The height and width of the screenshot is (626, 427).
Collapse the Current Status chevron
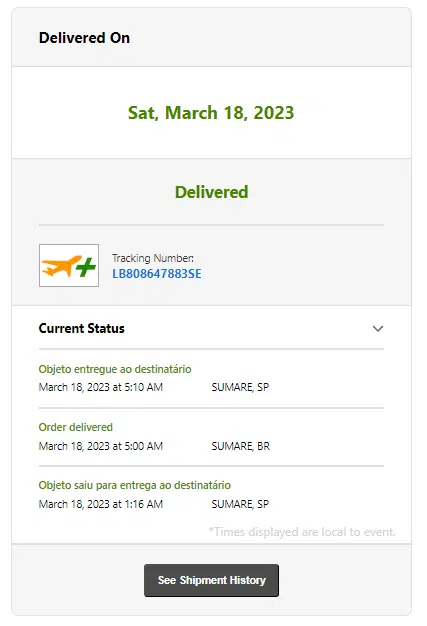click(378, 329)
